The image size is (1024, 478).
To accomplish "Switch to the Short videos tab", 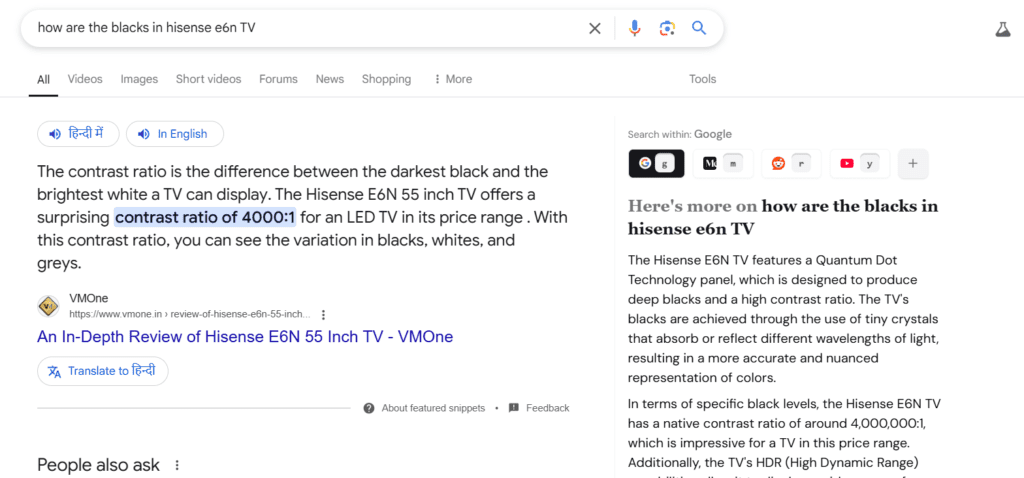I will (x=208, y=79).
